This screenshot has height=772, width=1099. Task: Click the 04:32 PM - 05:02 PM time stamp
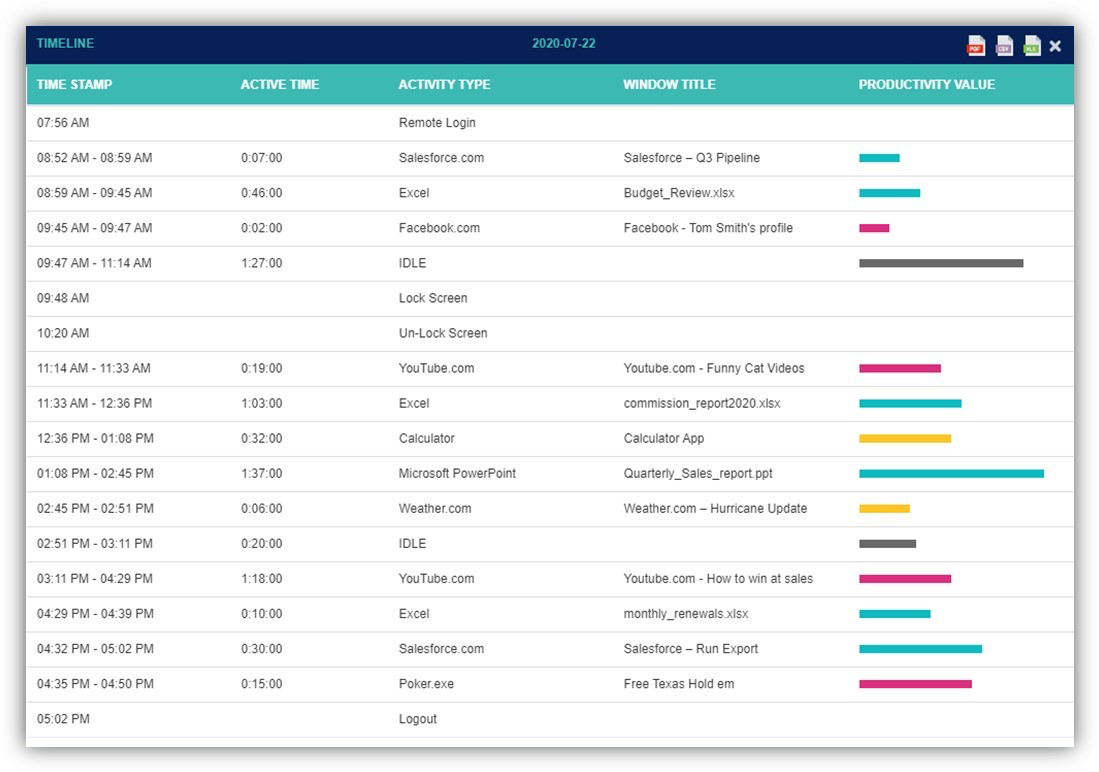[95, 649]
